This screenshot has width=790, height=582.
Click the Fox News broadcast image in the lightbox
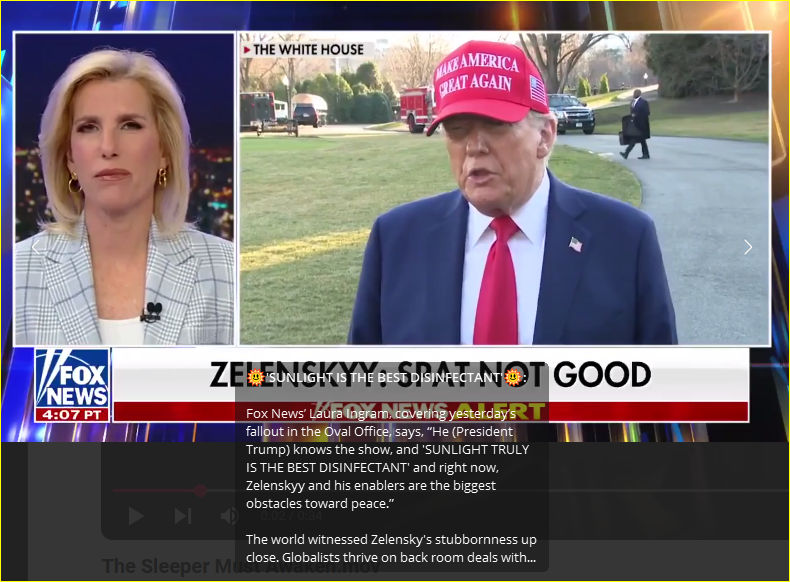point(395,222)
